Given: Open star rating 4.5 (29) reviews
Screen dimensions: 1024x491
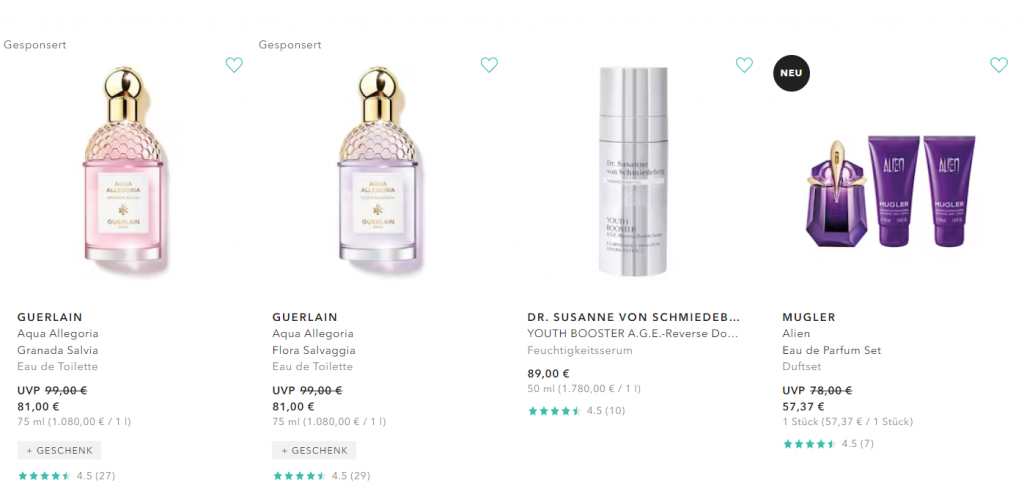Looking at the screenshot, I should 321,476.
